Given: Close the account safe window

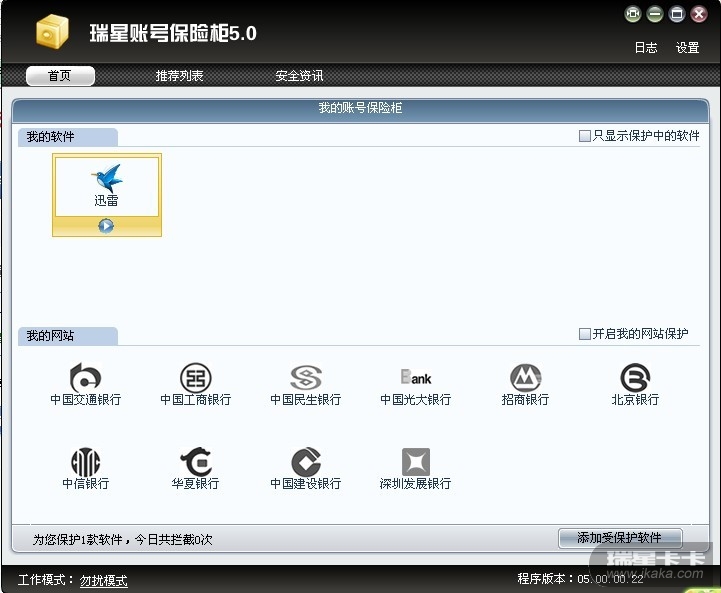Looking at the screenshot, I should click(x=699, y=14).
